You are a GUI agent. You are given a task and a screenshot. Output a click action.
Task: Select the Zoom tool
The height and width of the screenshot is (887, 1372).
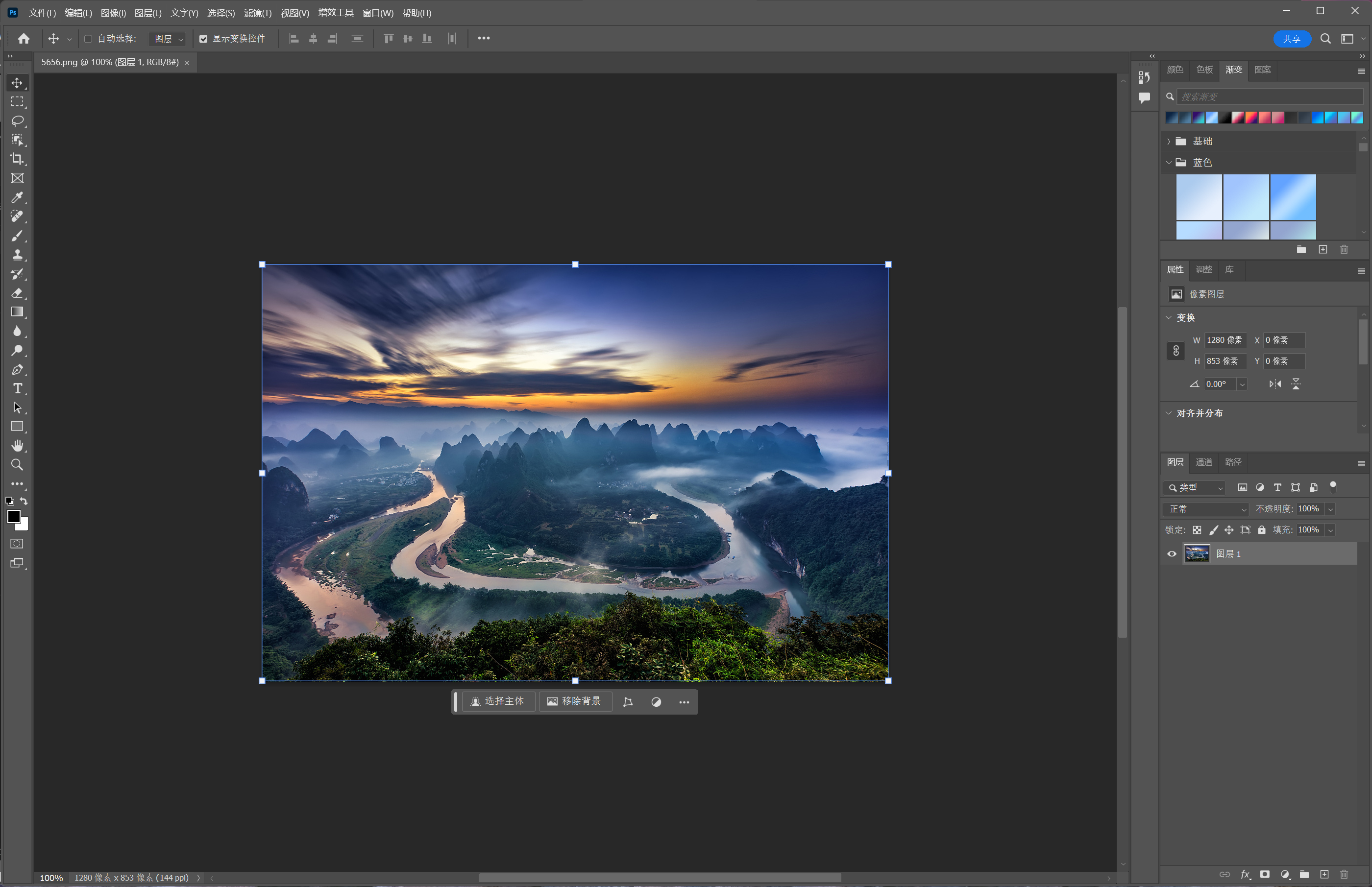(17, 465)
